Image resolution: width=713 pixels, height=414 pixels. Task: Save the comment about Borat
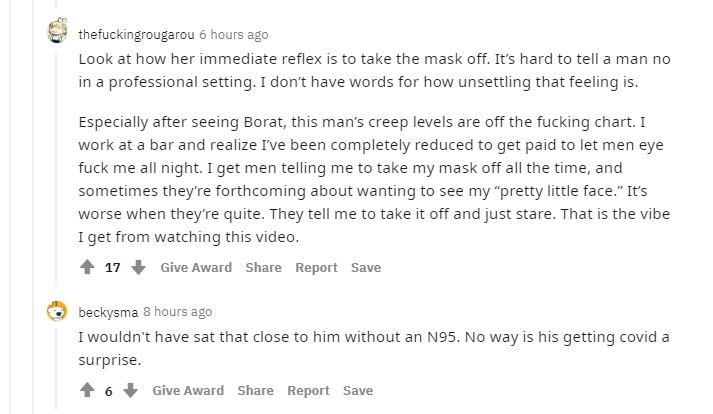pyautogui.click(x=366, y=268)
